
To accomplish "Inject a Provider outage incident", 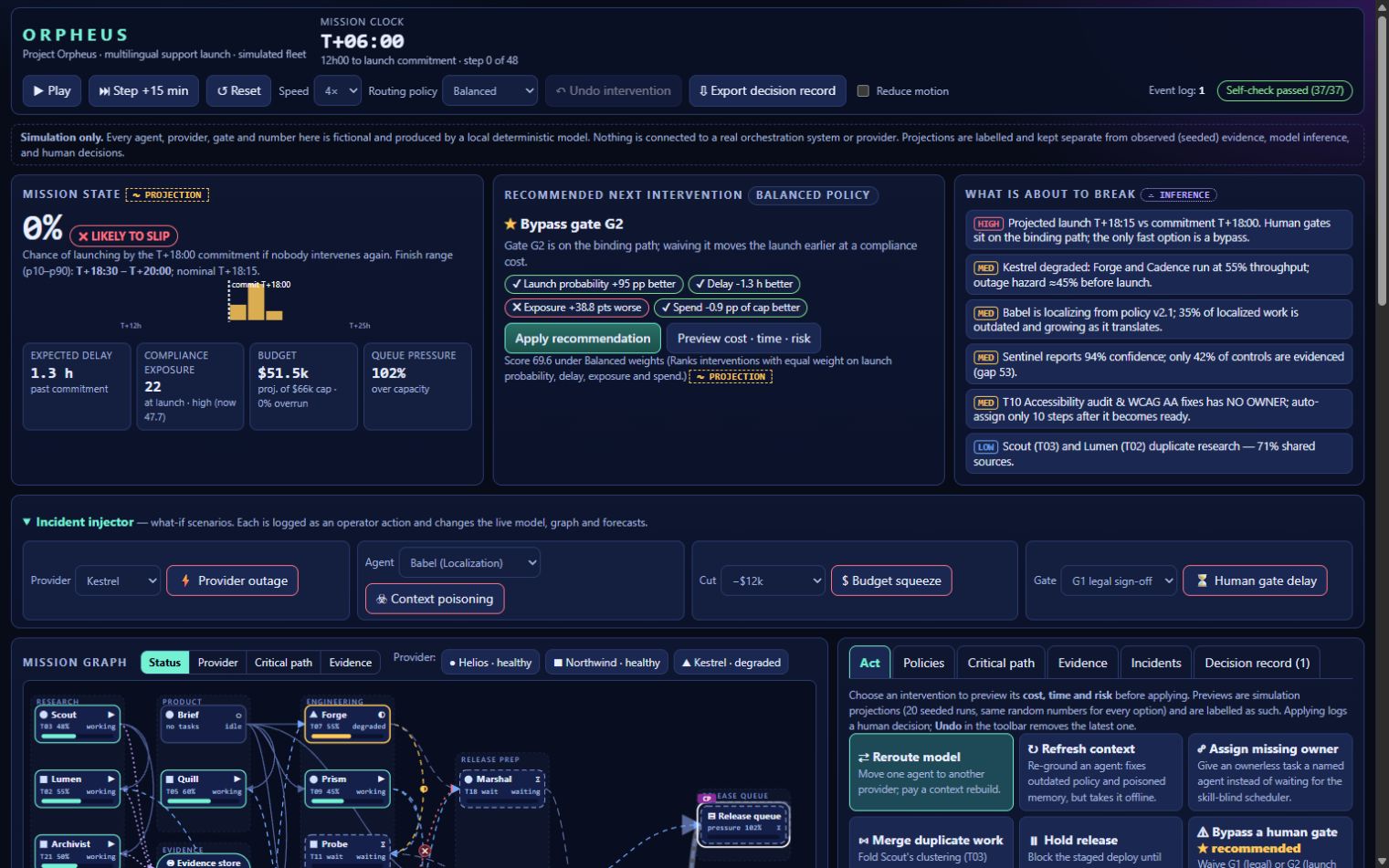I will (232, 580).
